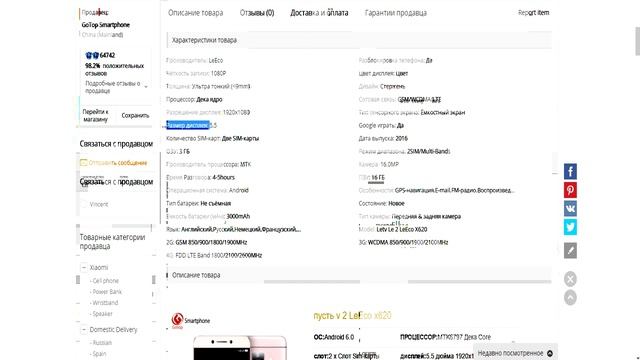Click the 98.2% positive feedback text

click(x=115, y=69)
